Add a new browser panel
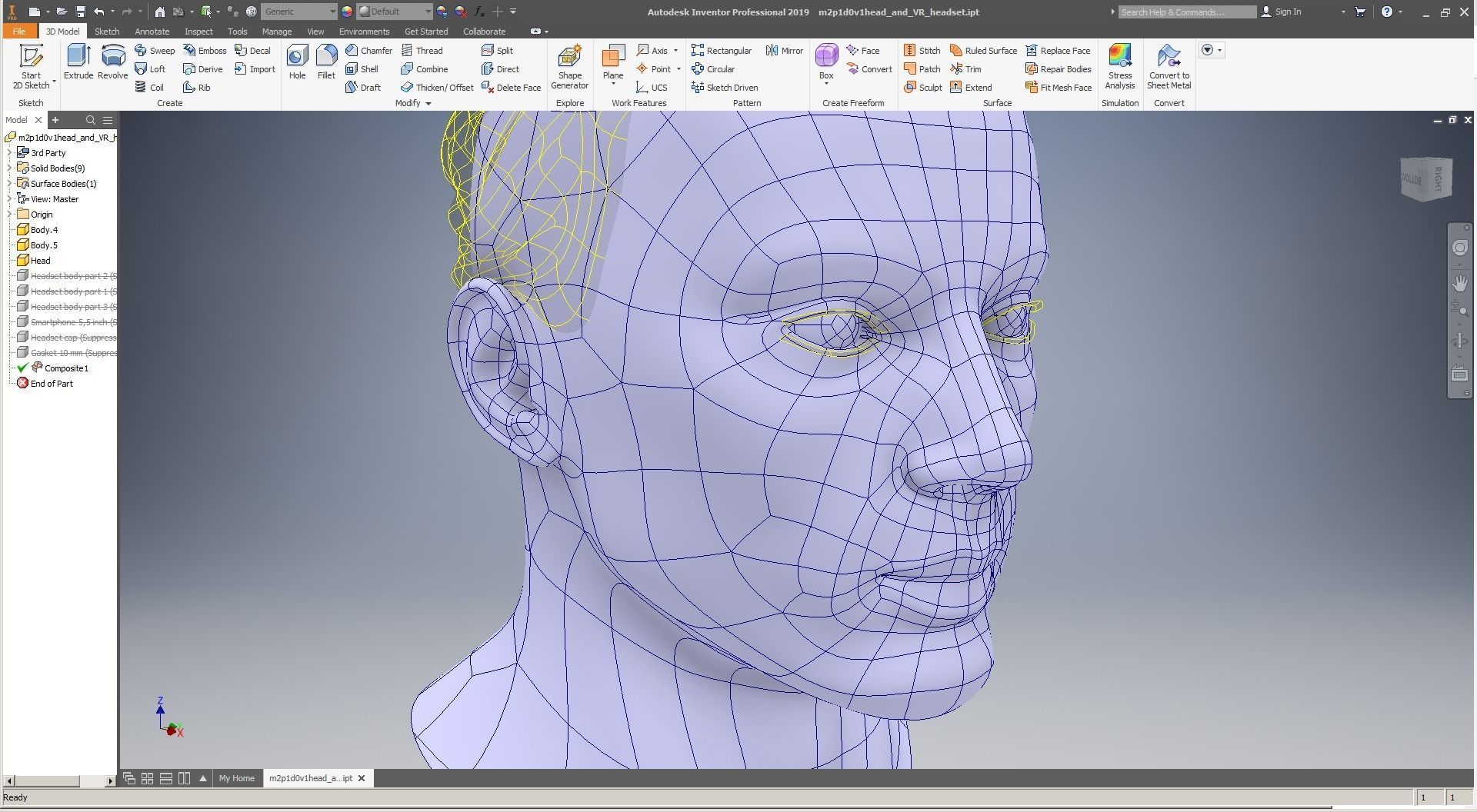Screen dimensions: 1477x812 click(55, 120)
